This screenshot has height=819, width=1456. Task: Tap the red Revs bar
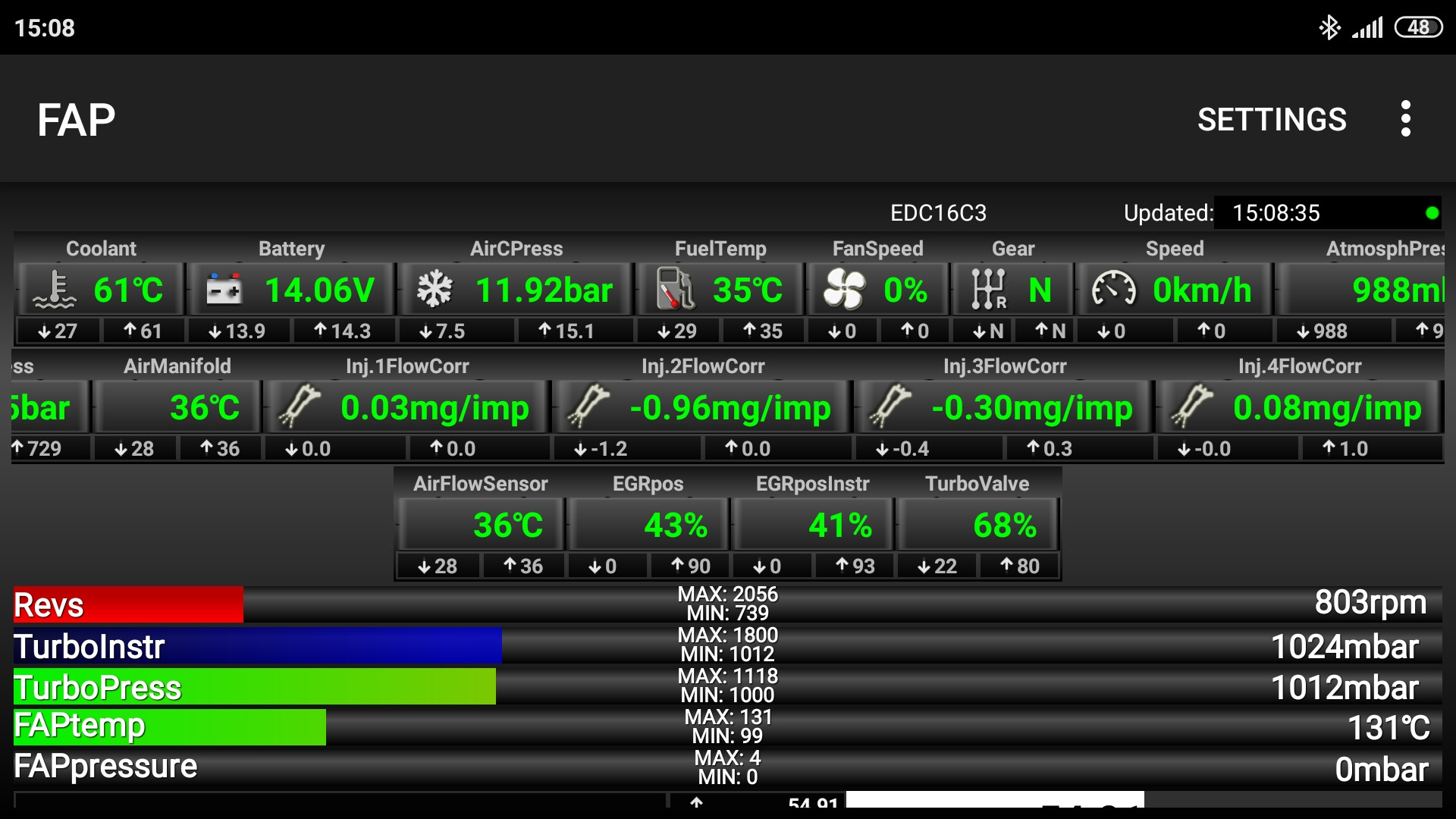click(129, 605)
